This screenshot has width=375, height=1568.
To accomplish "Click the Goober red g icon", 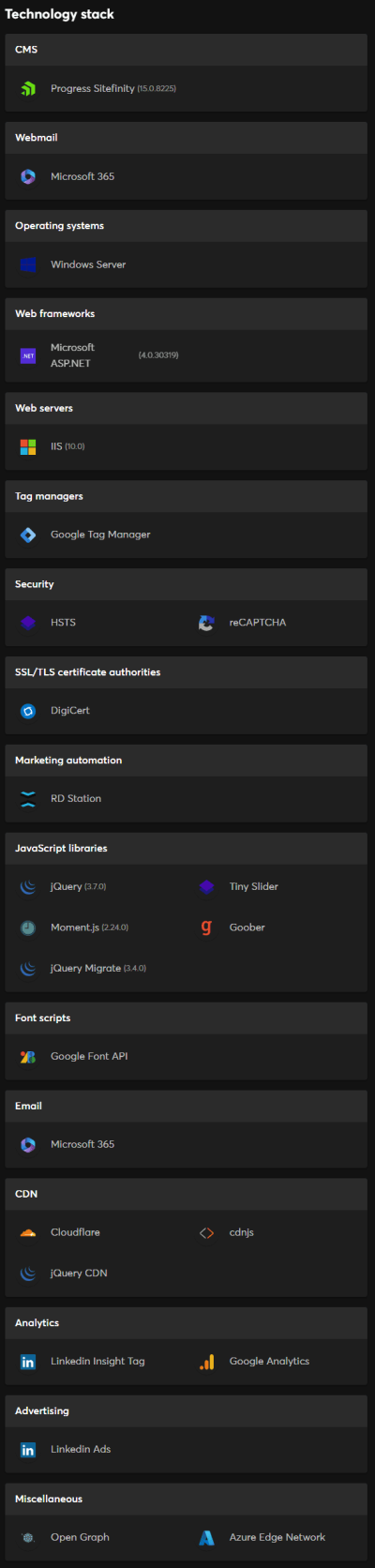I will 206,927.
